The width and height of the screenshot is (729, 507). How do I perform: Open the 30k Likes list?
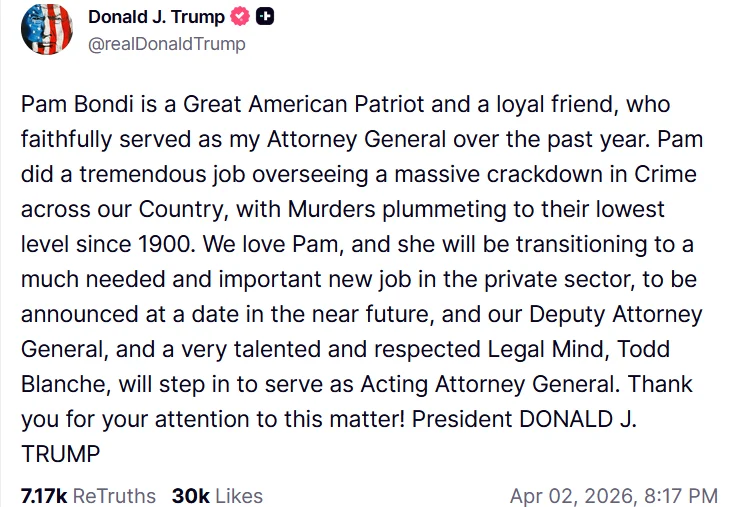[x=217, y=495]
